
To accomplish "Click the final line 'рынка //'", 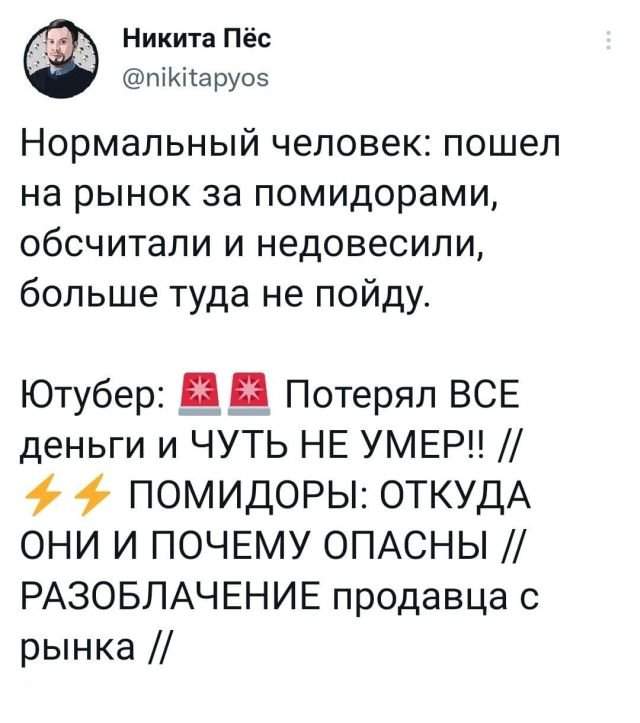I will [95, 648].
